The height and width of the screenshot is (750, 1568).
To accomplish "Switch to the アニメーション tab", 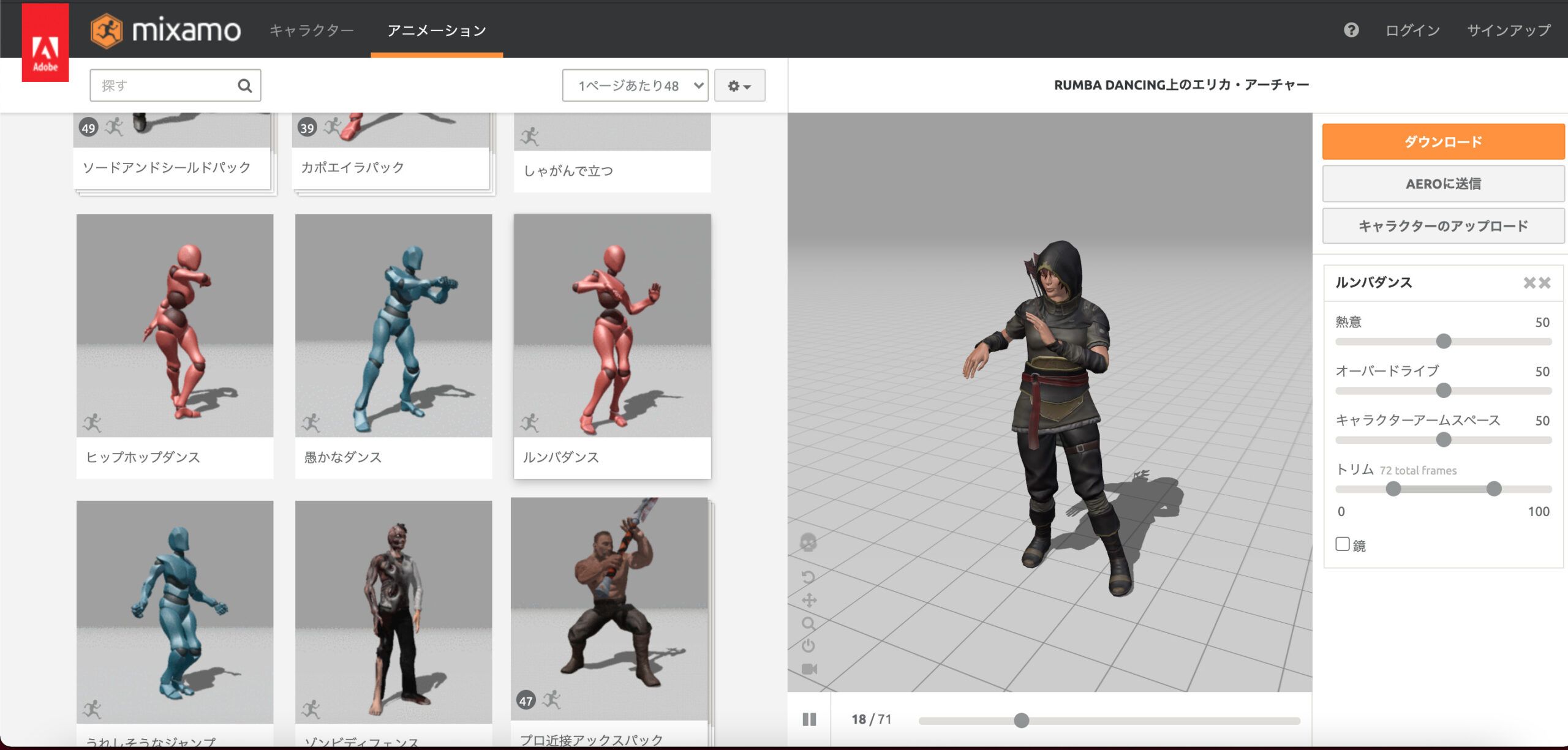I will point(436,30).
